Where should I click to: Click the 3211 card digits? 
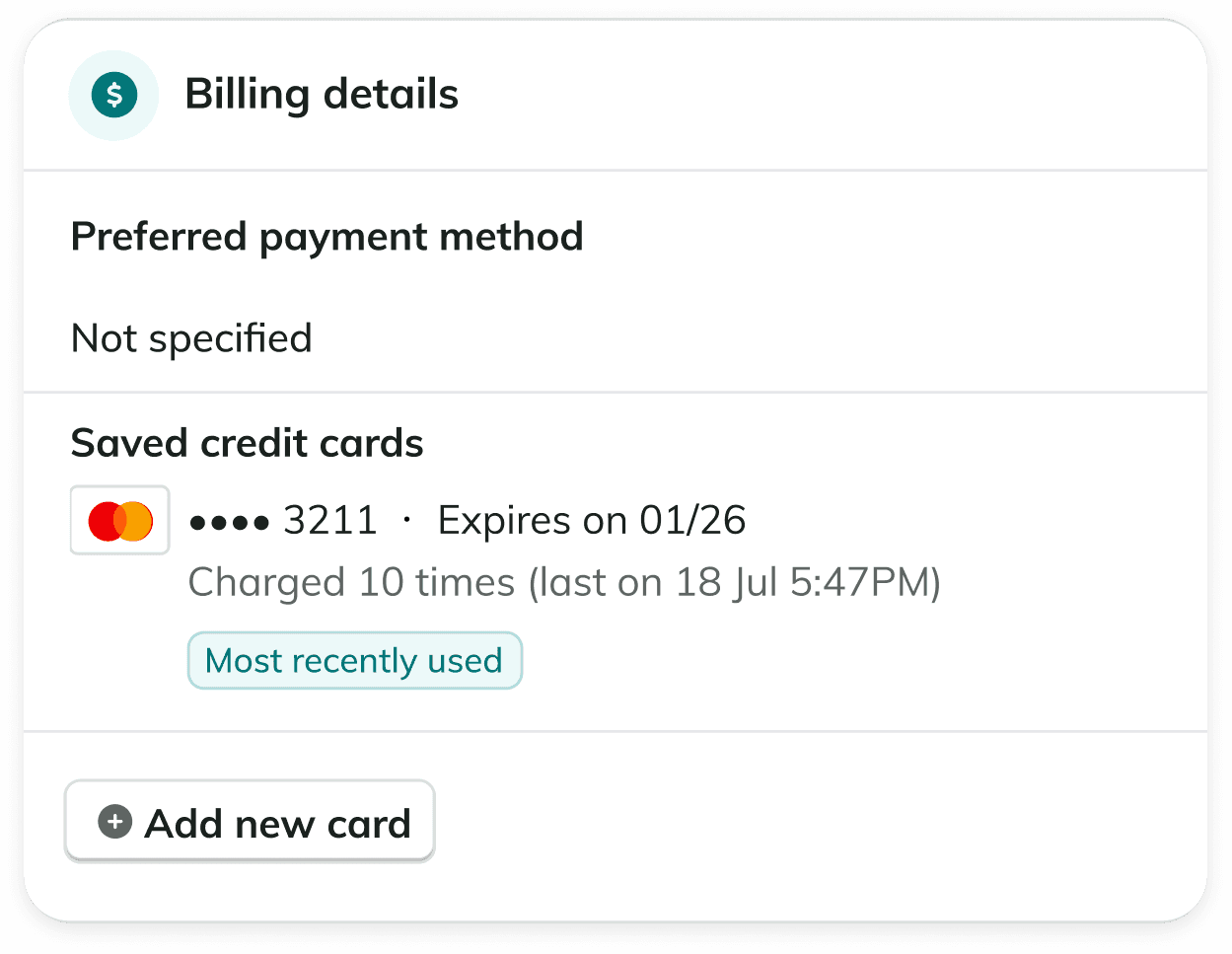[330, 520]
